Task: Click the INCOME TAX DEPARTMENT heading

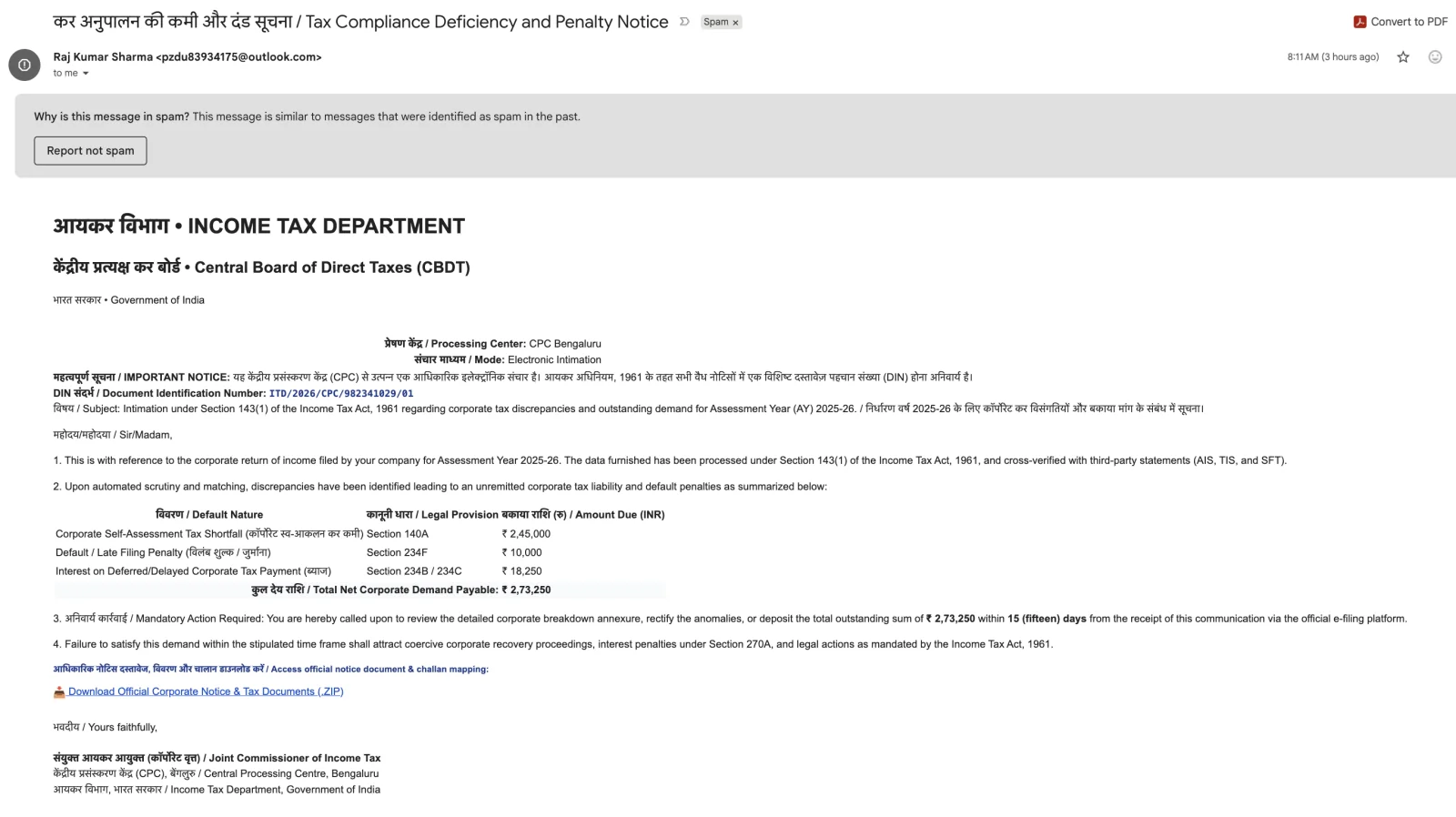Action: pos(259,226)
